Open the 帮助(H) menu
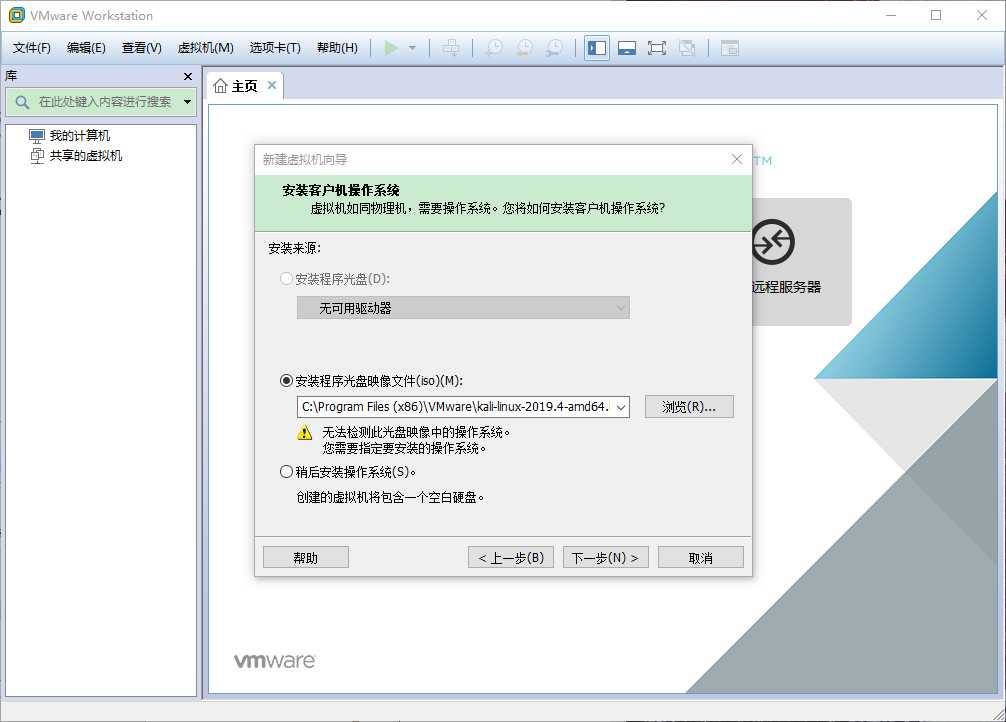The image size is (1006, 722). pyautogui.click(x=337, y=48)
